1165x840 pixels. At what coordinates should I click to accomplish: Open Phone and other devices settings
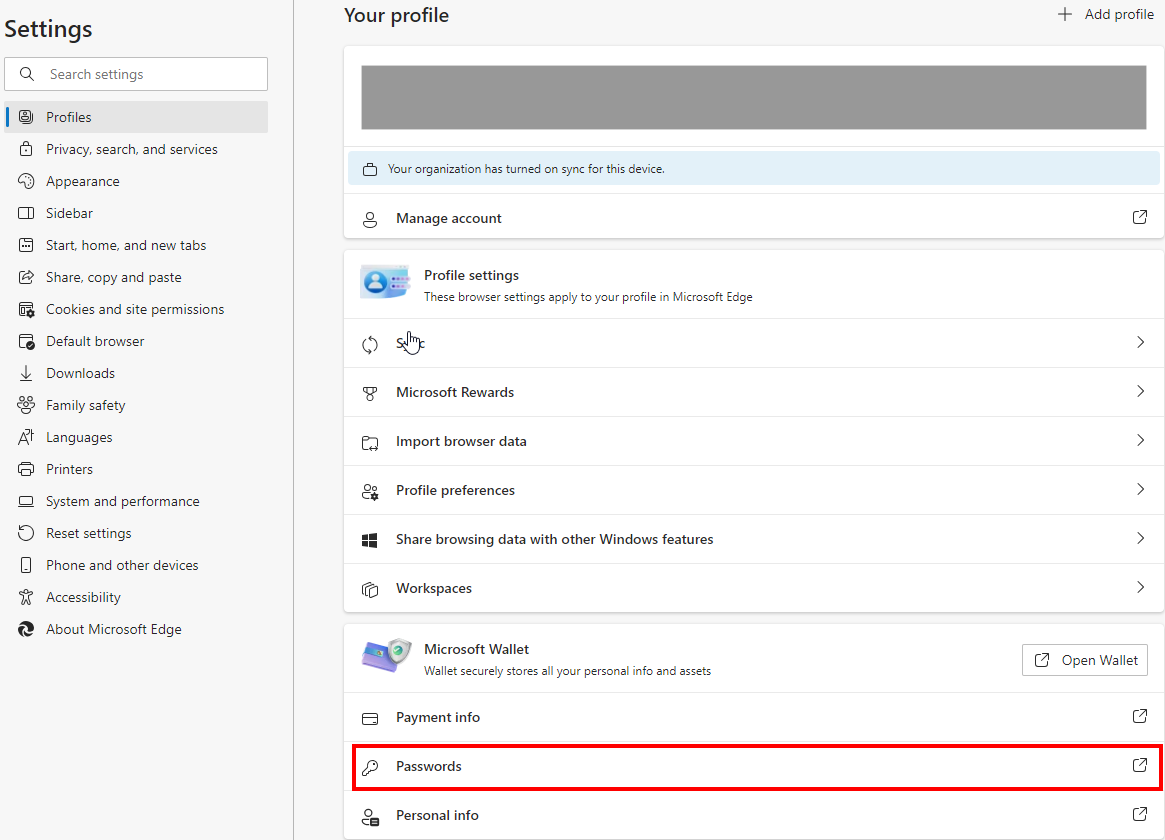(137, 565)
